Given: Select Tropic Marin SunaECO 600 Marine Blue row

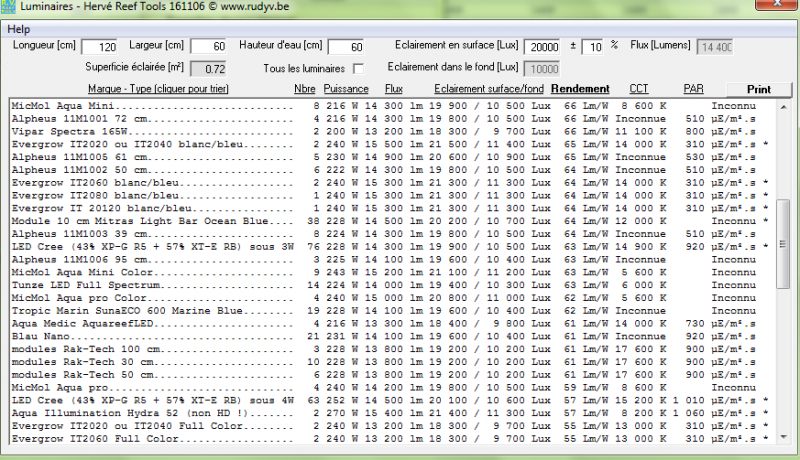Looking at the screenshot, I should point(391,311).
